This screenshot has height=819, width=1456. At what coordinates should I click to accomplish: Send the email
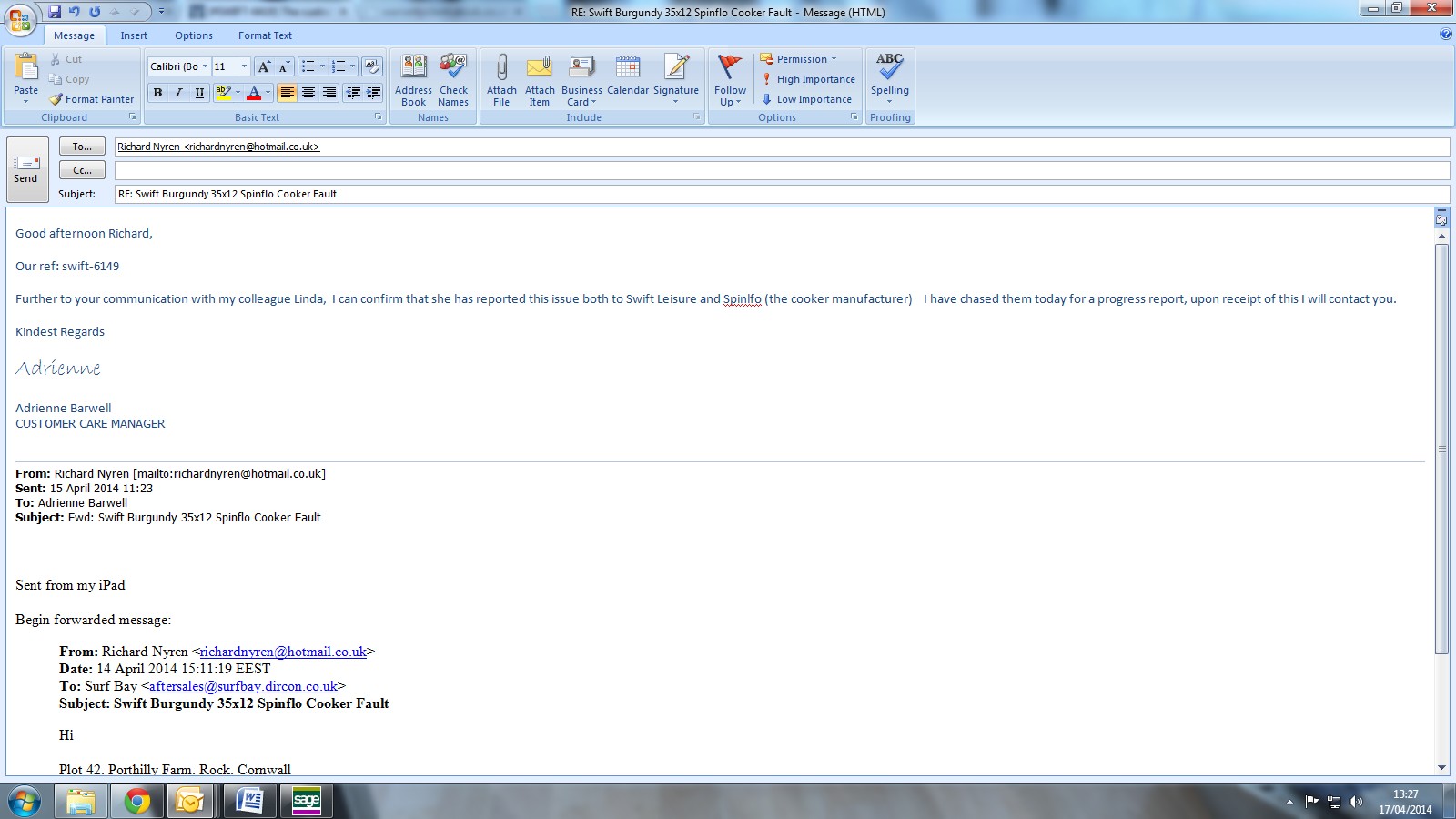[26, 169]
